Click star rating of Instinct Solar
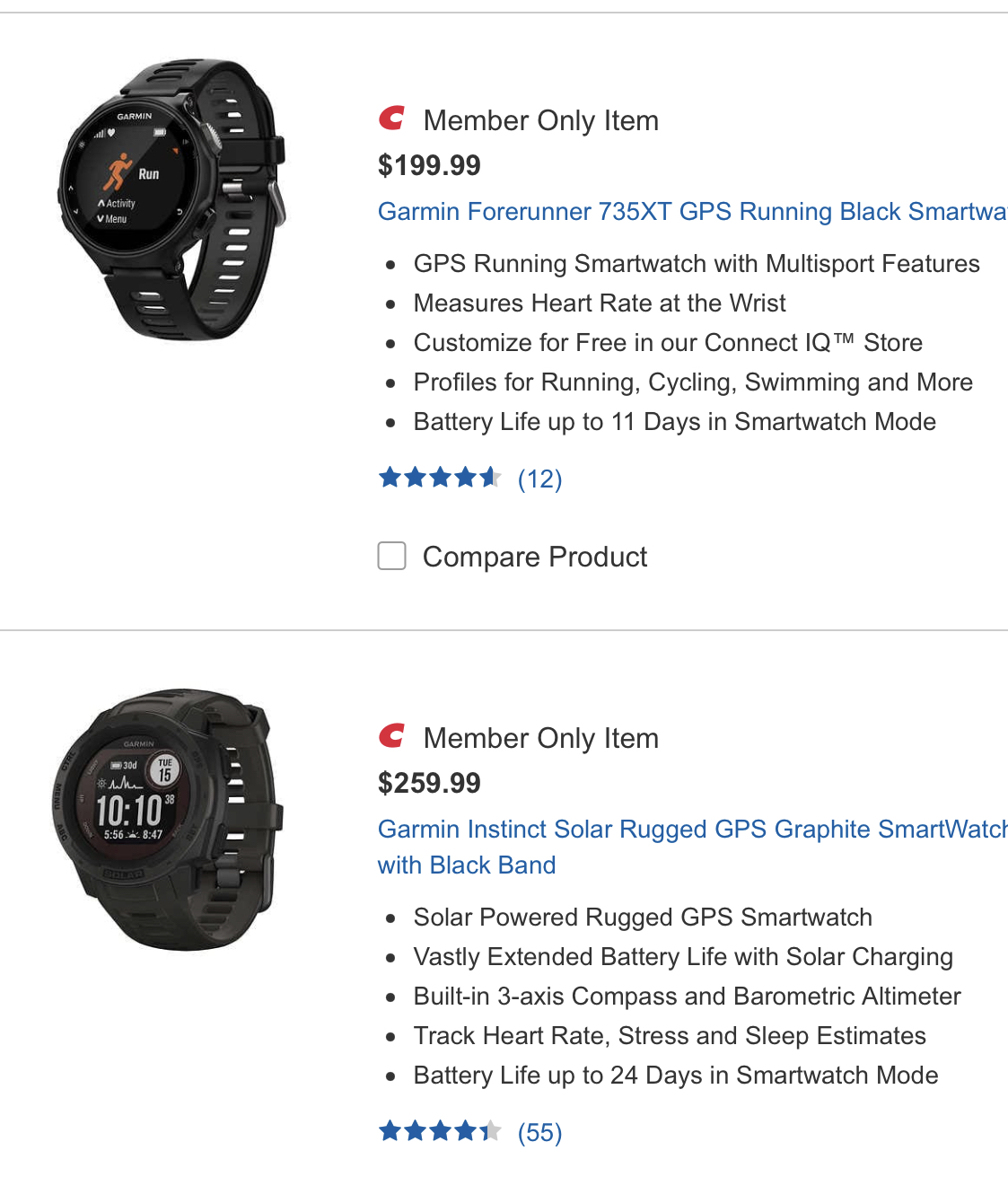 (439, 1131)
